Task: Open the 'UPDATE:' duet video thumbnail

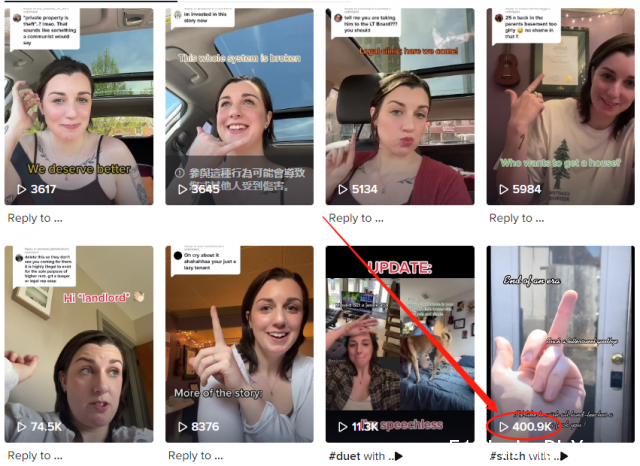Action: point(400,344)
